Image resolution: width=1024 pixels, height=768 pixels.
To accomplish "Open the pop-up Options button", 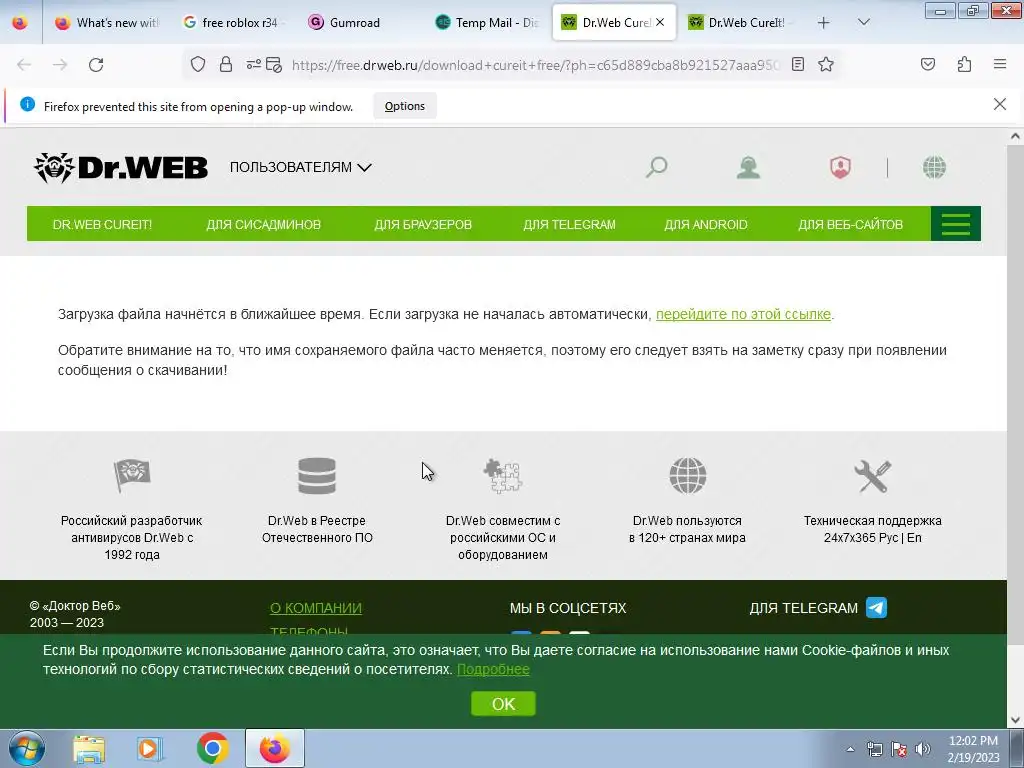I will (x=405, y=106).
